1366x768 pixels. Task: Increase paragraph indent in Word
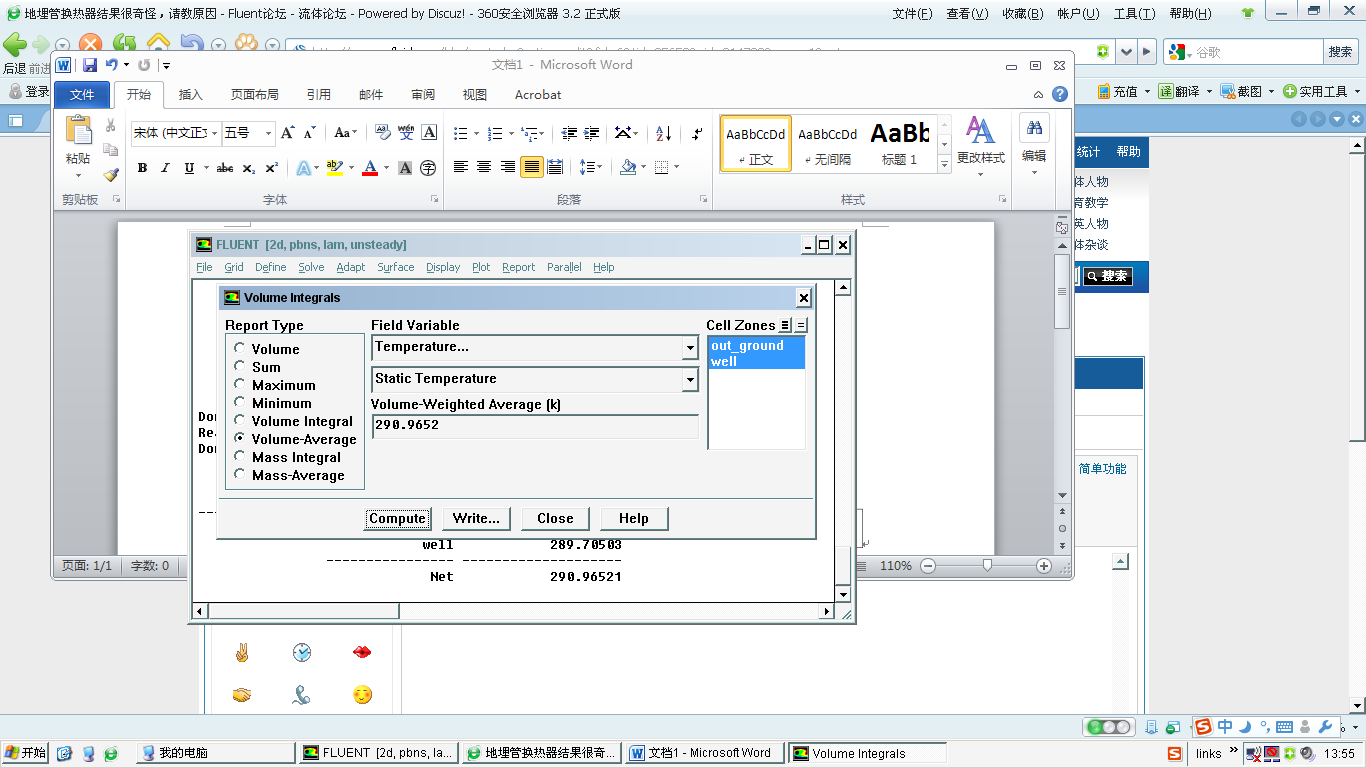click(593, 133)
